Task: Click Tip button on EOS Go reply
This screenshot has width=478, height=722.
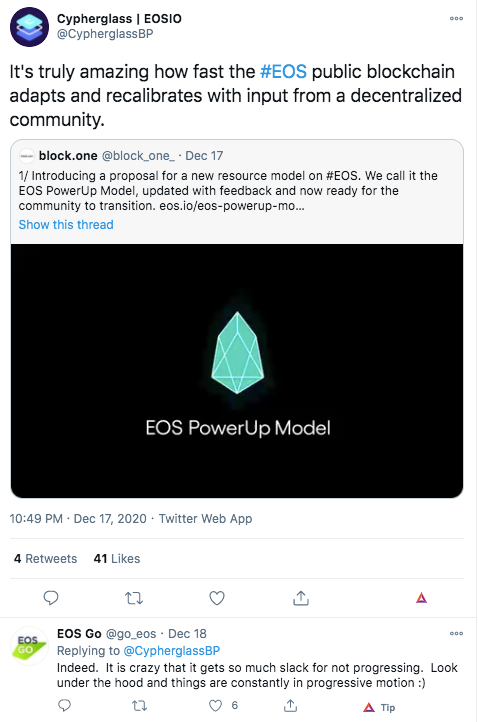Action: [x=379, y=707]
